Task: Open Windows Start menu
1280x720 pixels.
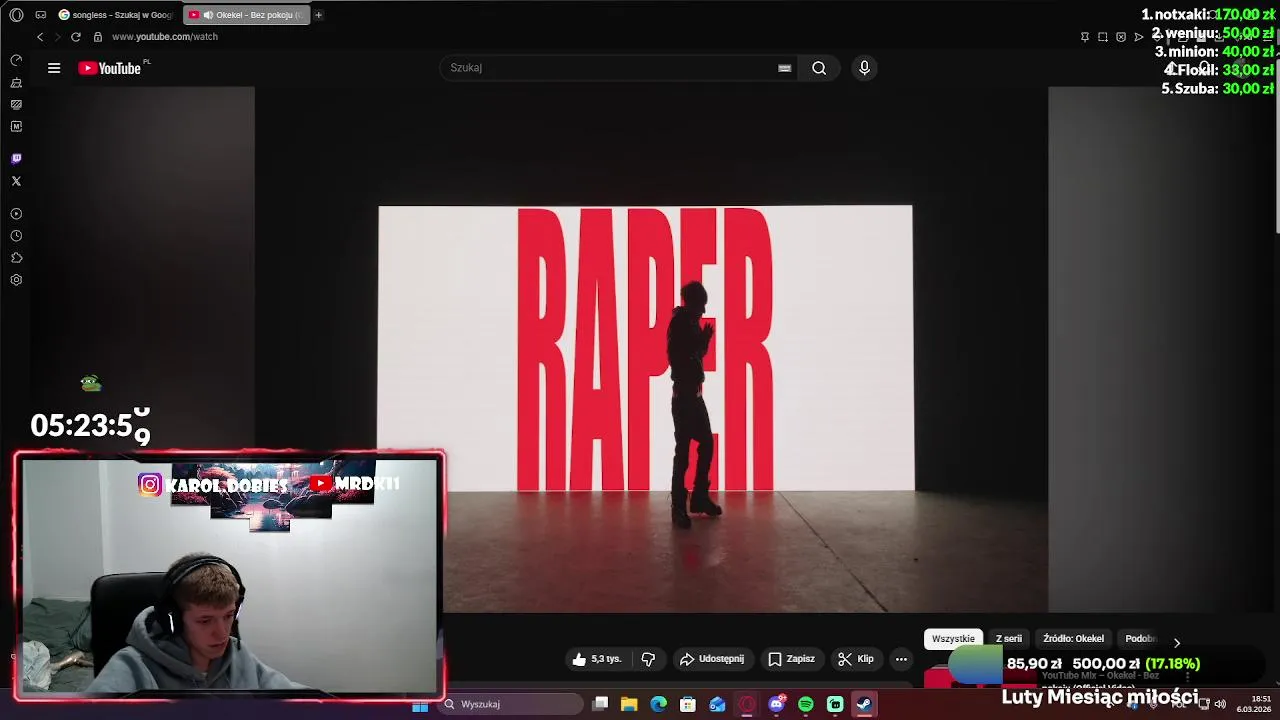Action: pos(420,705)
